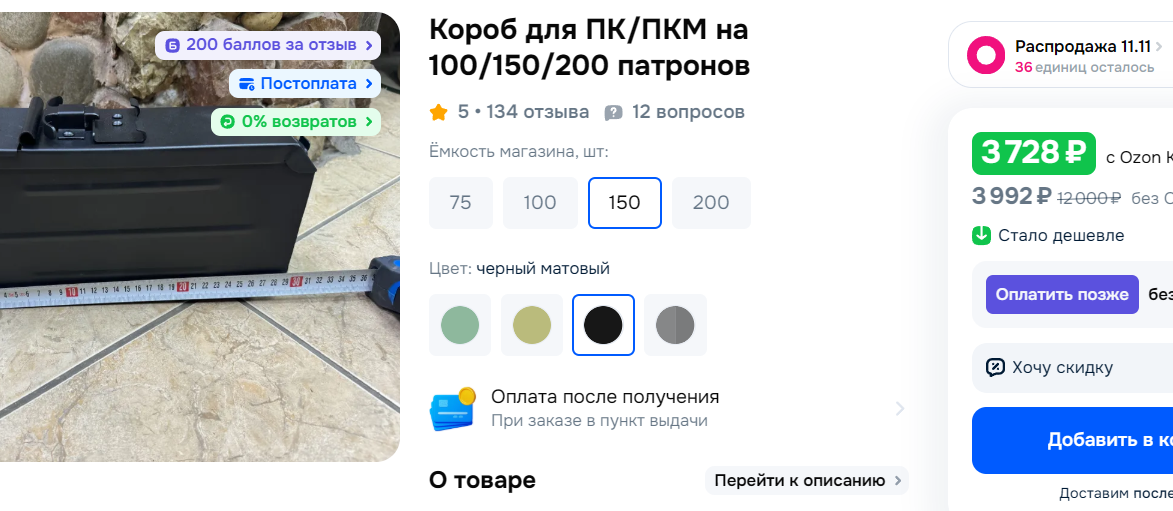Click the discount percent icon beside Хочу скидку
Viewport: 1173px width, 511px height.
pyautogui.click(x=995, y=367)
